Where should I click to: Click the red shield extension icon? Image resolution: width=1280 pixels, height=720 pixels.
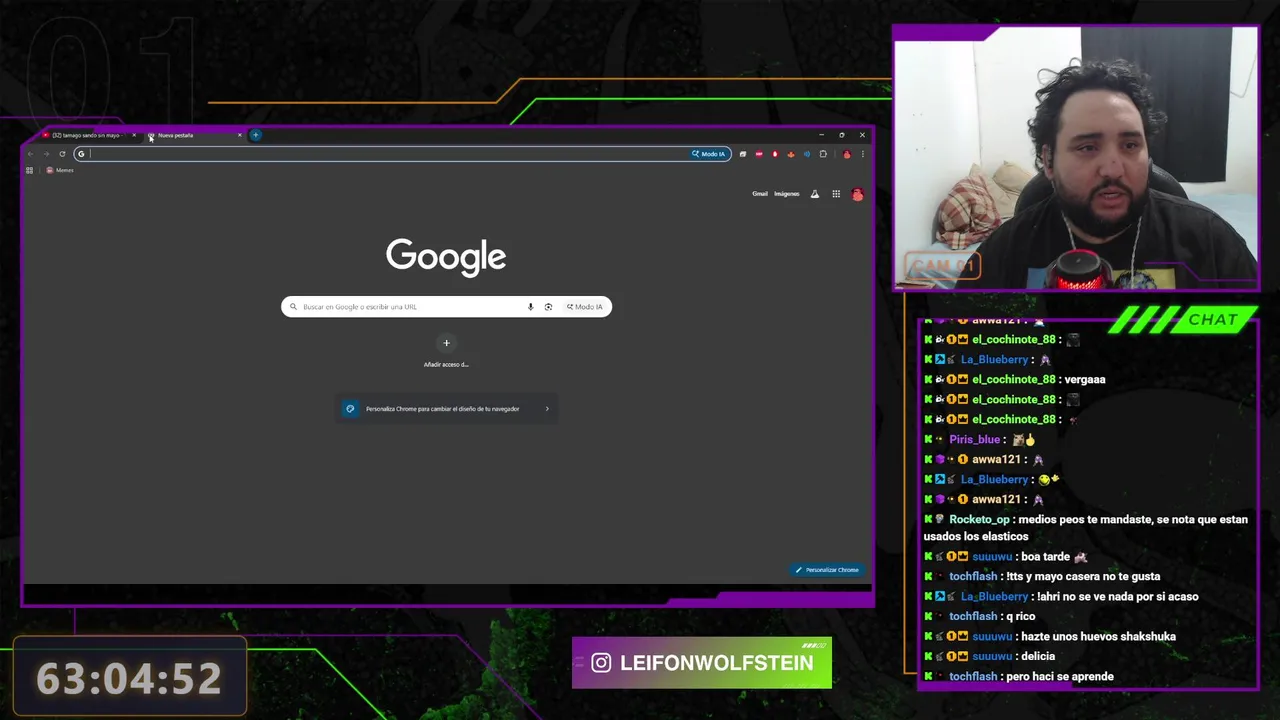click(775, 154)
